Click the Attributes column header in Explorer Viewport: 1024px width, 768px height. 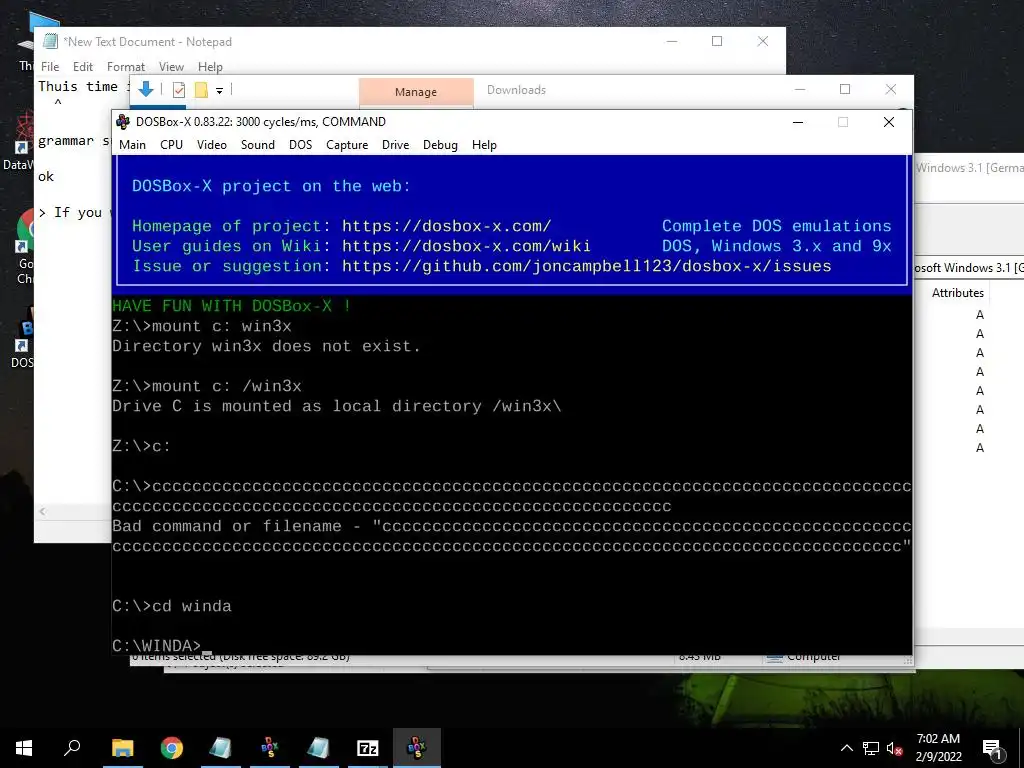tap(957, 293)
